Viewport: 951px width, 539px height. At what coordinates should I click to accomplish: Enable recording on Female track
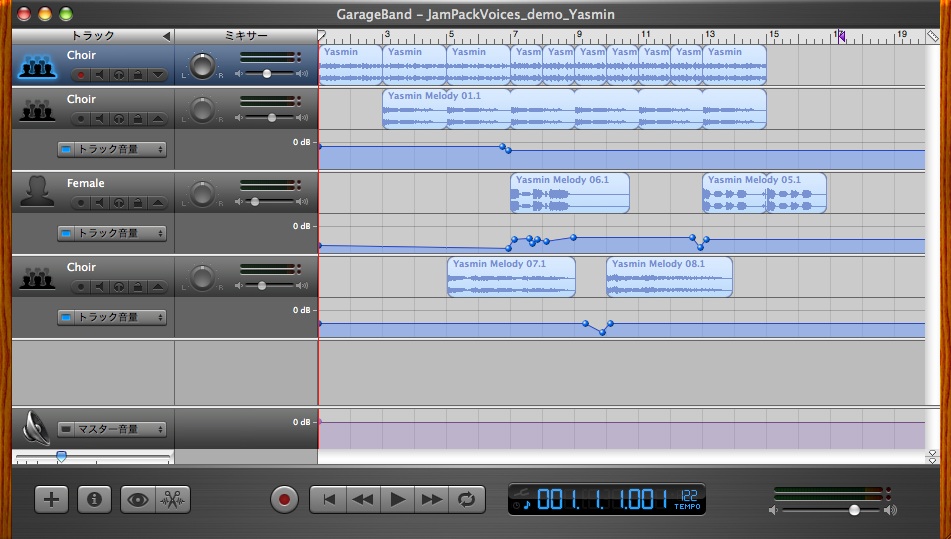pos(81,203)
